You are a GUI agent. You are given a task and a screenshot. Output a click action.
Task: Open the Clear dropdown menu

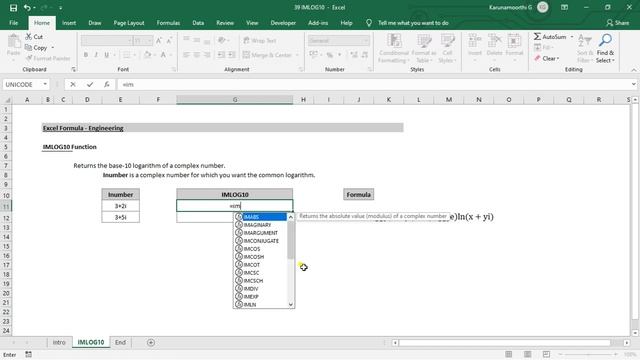tap(558, 59)
